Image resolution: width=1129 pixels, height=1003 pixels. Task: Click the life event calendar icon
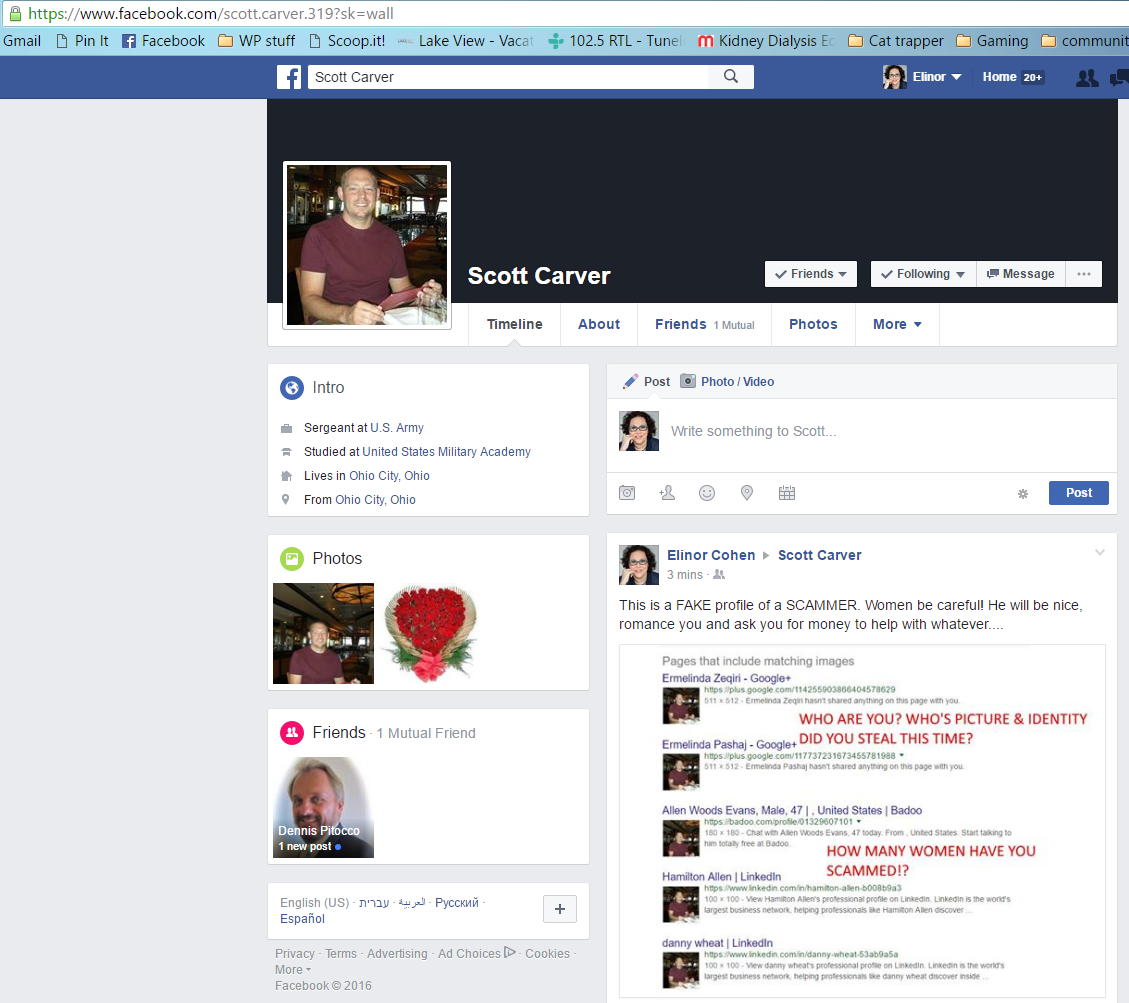(787, 492)
